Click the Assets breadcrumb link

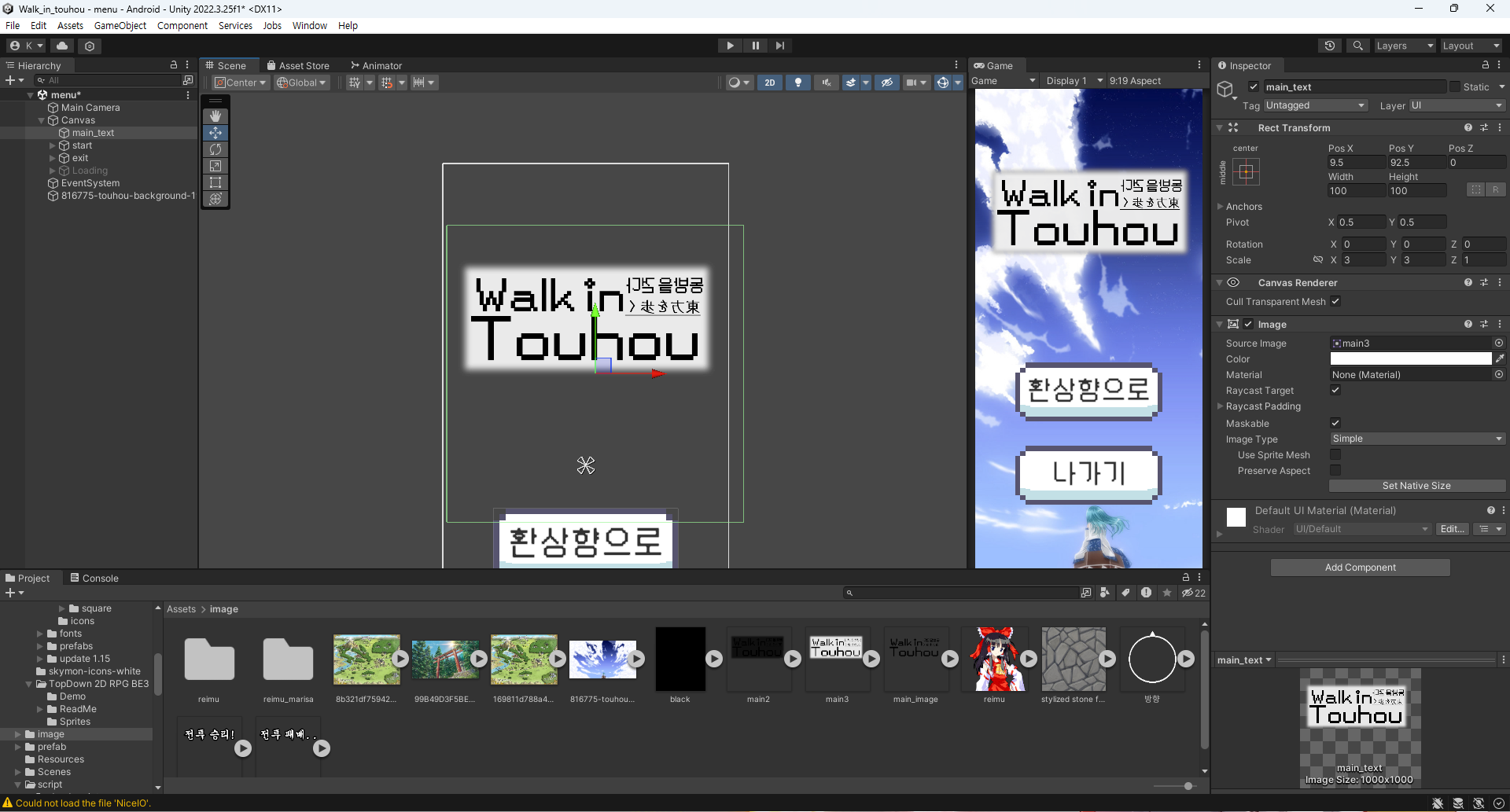(181, 609)
